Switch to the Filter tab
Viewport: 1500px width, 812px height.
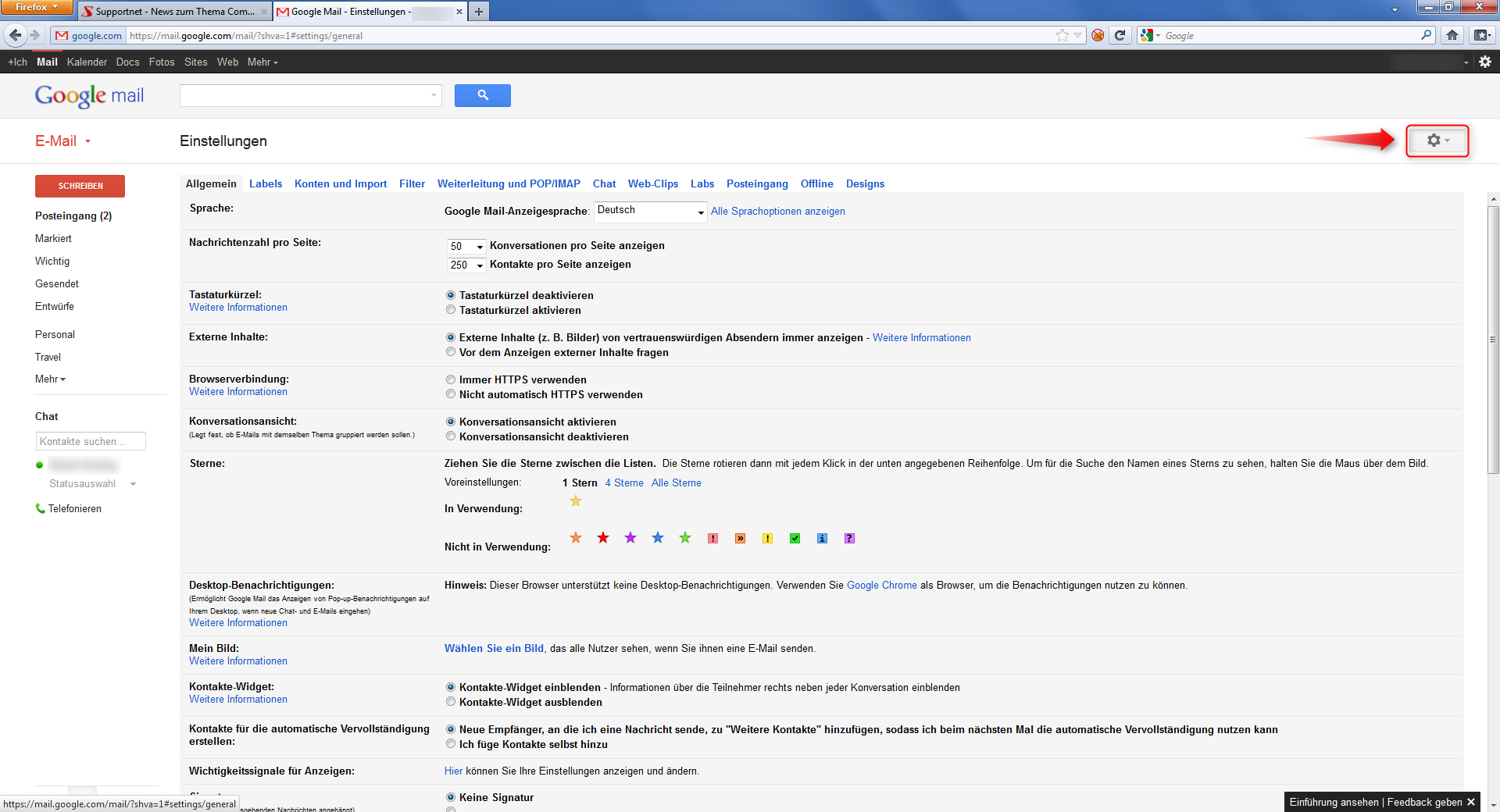pos(412,183)
